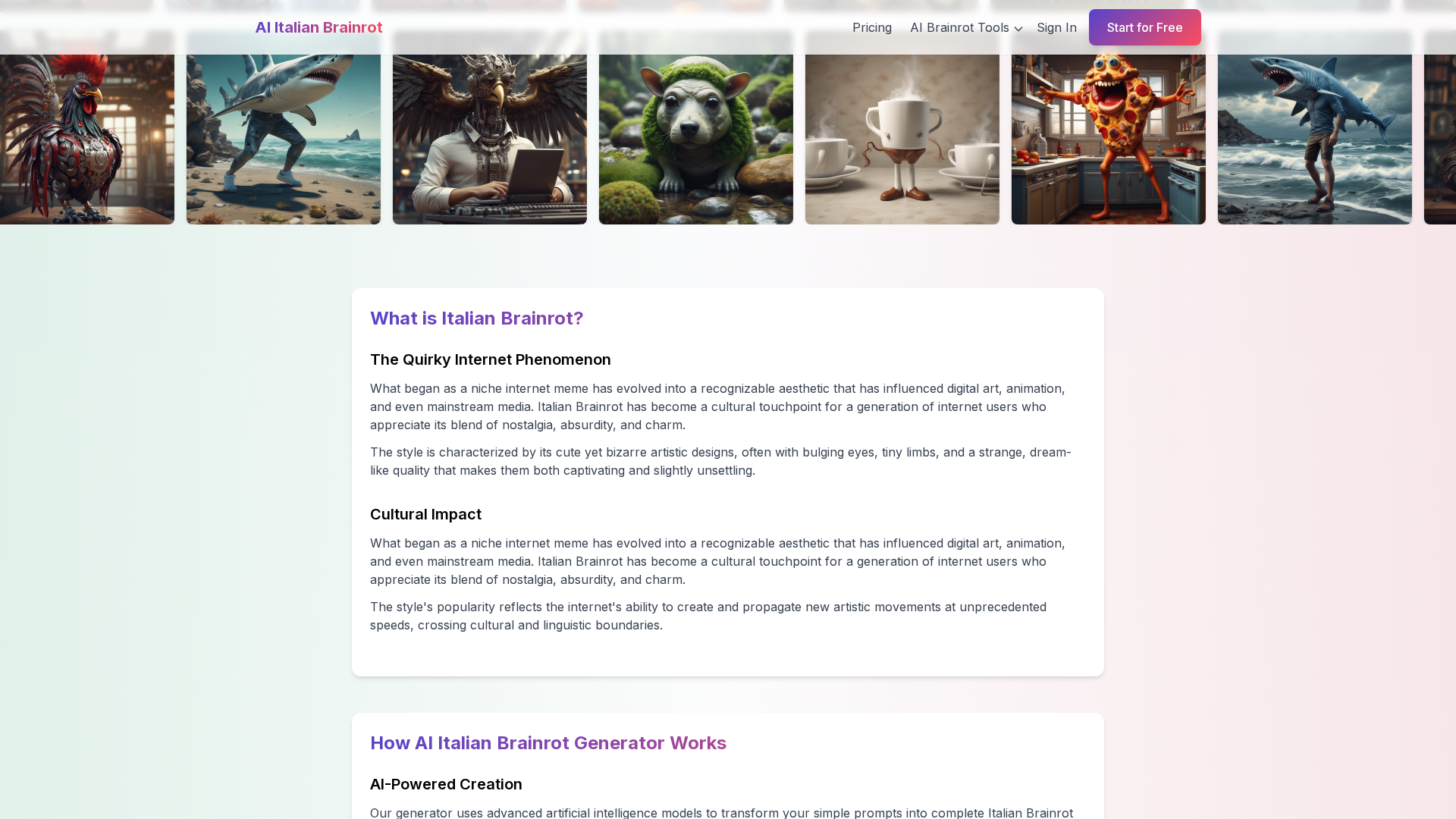Viewport: 1456px width, 819px height.
Task: Click the What is Italian Brainrot? heading
Action: [476, 318]
